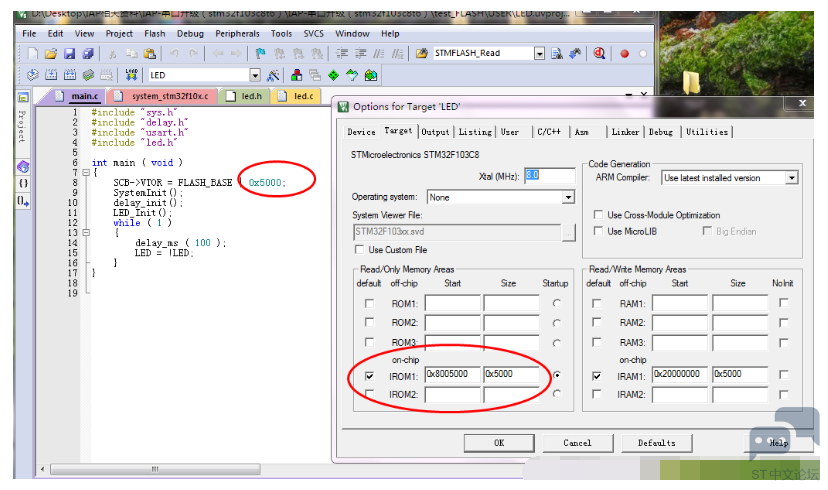Tick the Use Custom File checkbox
The height and width of the screenshot is (490, 828).
click(x=360, y=249)
